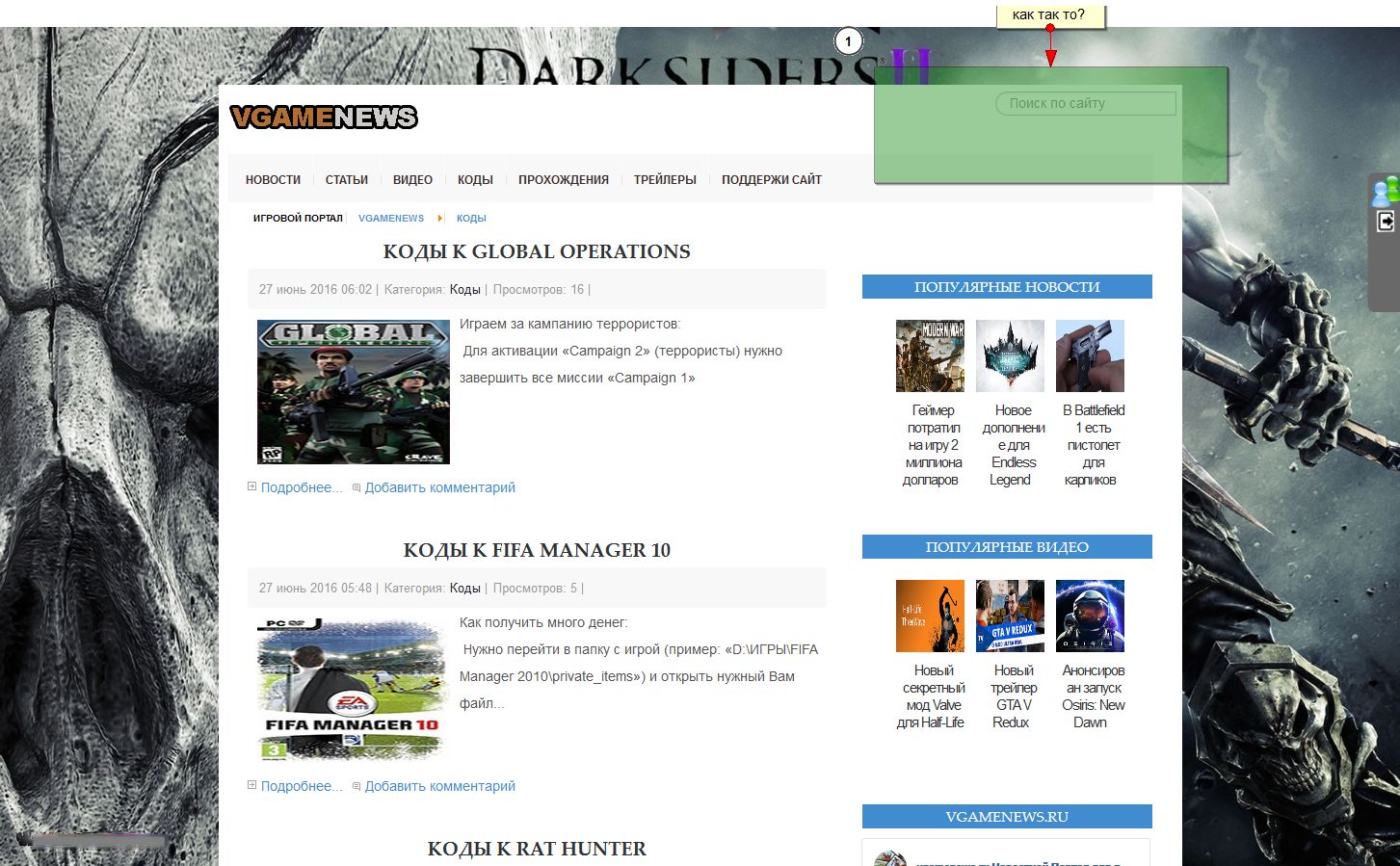Open 'В Battlefield 1 есть пистолет для карликов' link

coord(1093,445)
